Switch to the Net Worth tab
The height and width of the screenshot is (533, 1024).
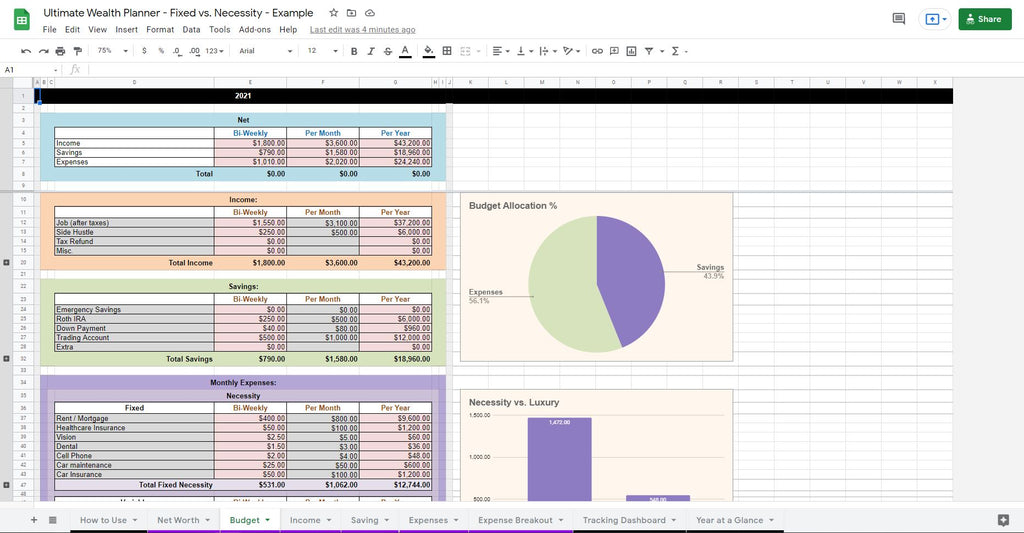[178, 520]
